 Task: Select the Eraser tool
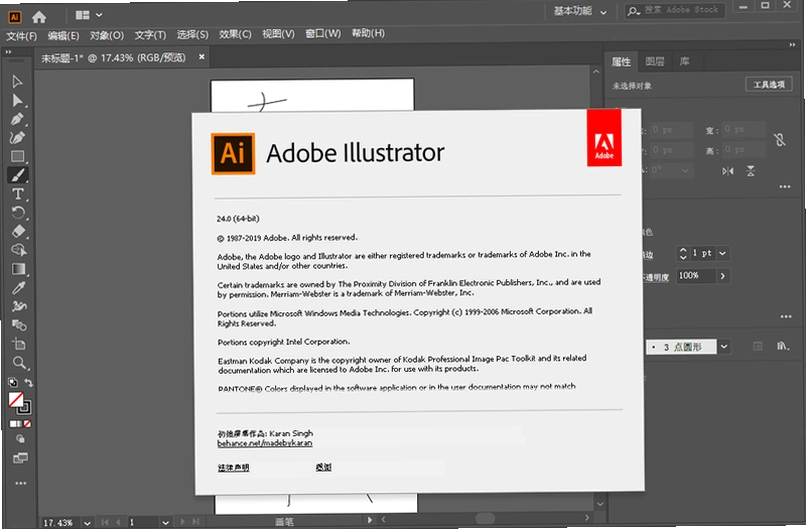click(19, 231)
